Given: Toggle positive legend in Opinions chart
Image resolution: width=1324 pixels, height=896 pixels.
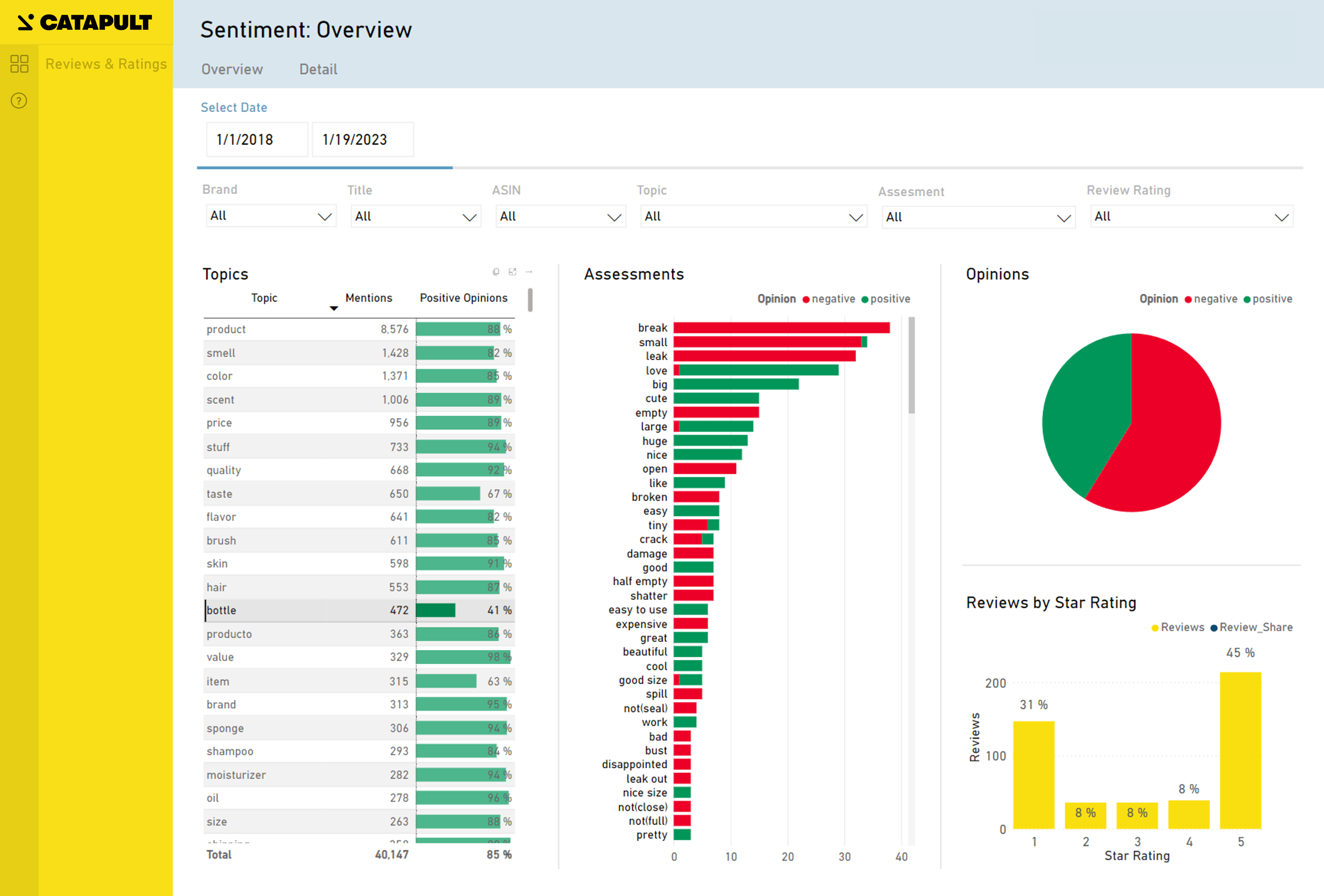Looking at the screenshot, I should (x=1246, y=300).
